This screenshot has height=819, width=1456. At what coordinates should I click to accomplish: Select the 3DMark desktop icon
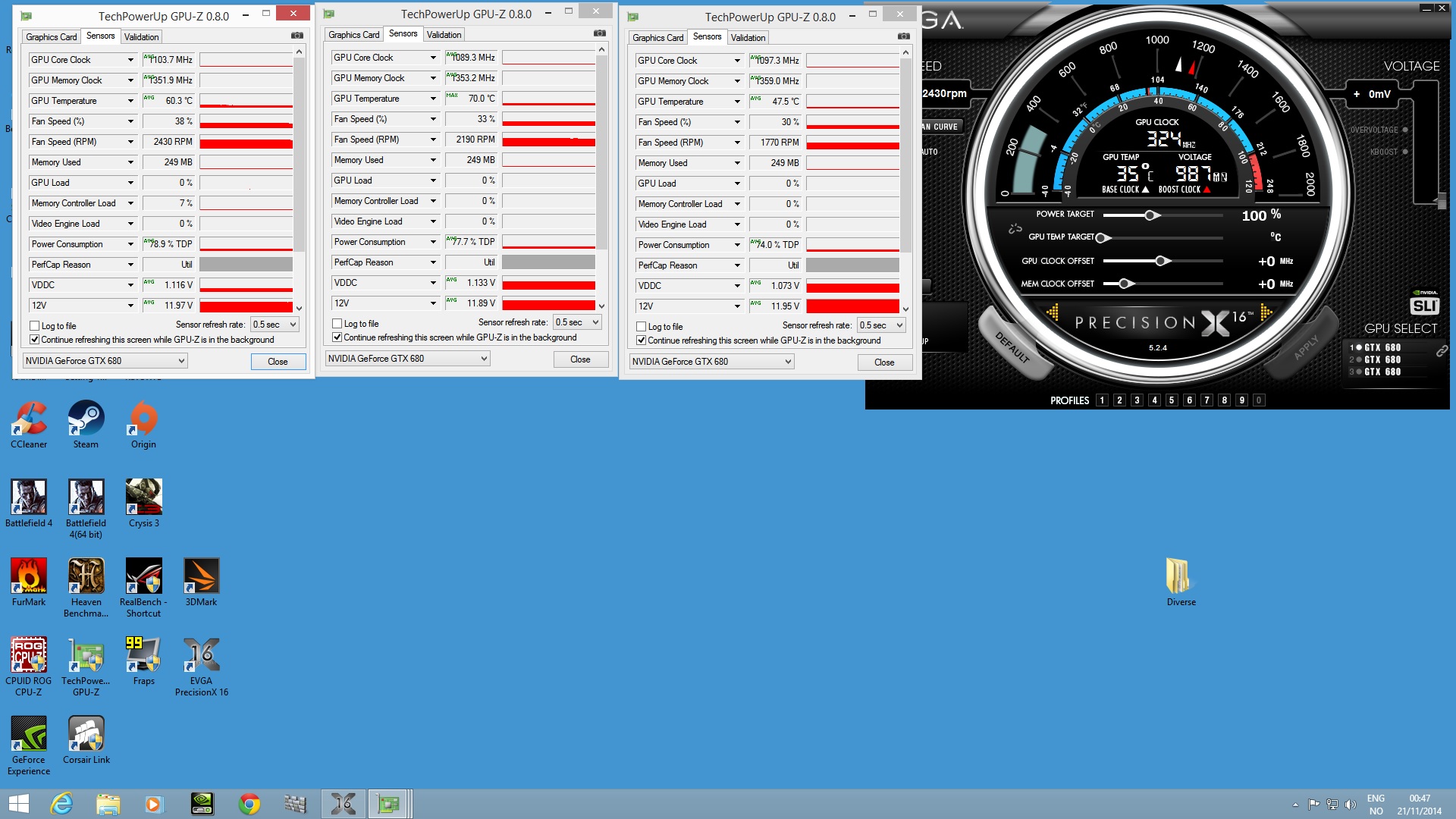click(201, 582)
